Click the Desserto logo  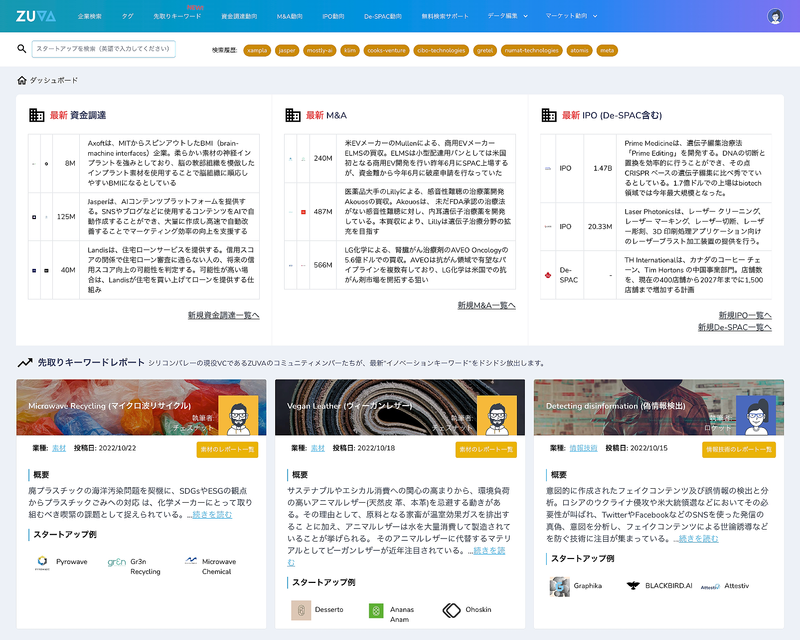tap(301, 610)
